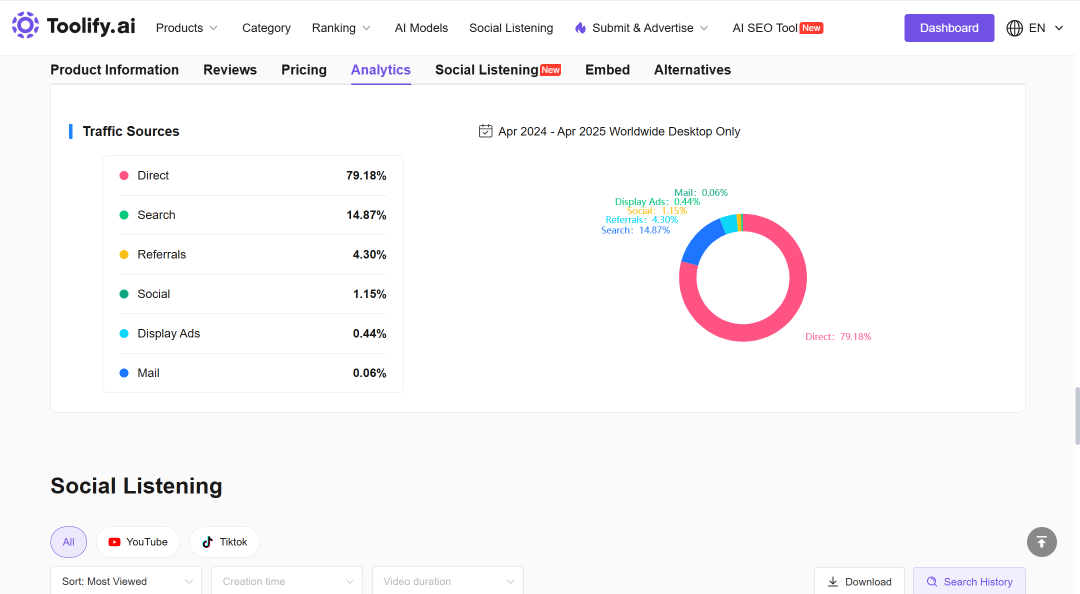Select the All filter pill
This screenshot has width=1080, height=594.
point(69,542)
